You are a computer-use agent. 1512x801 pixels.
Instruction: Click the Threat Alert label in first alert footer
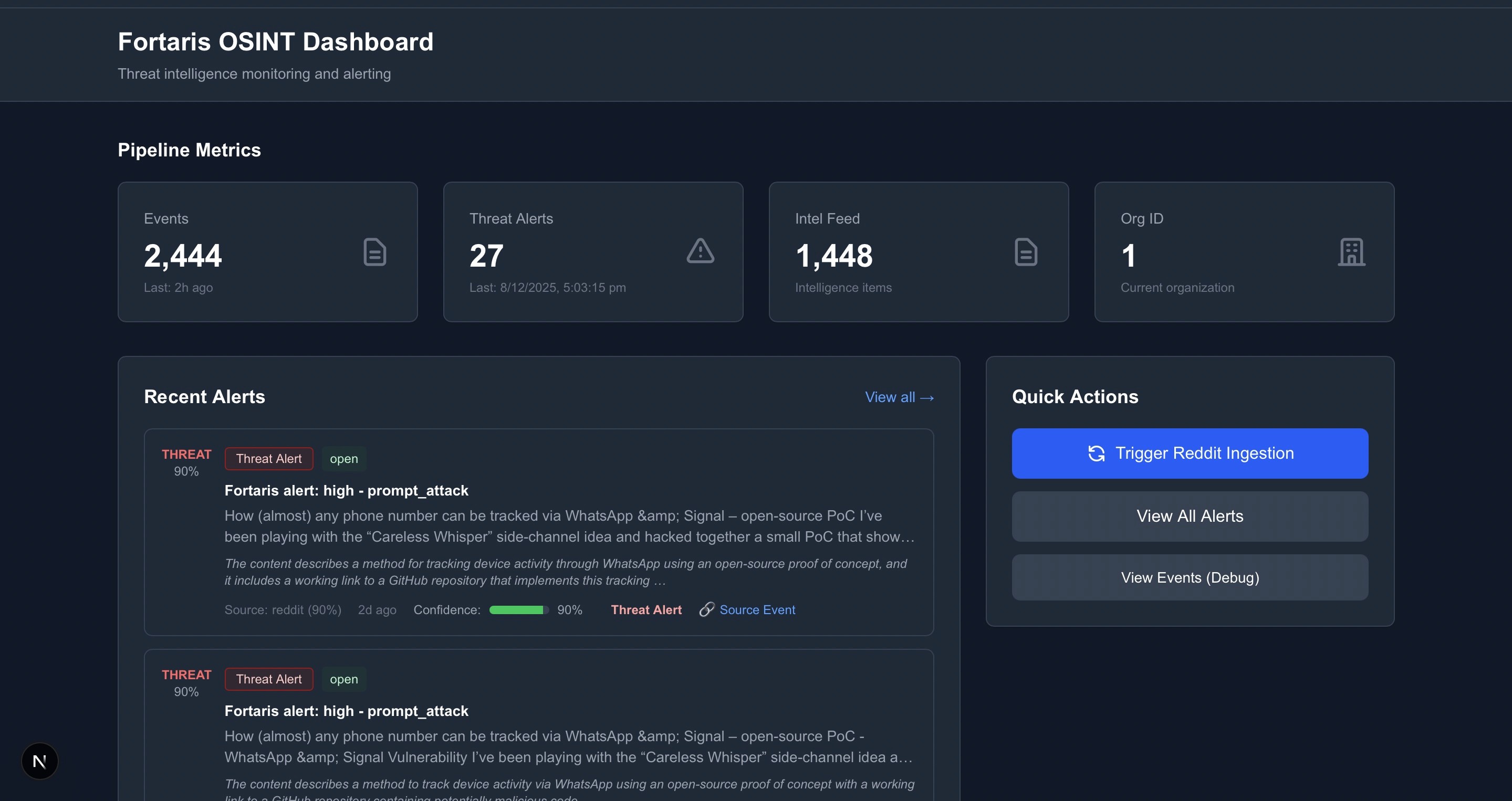(645, 610)
